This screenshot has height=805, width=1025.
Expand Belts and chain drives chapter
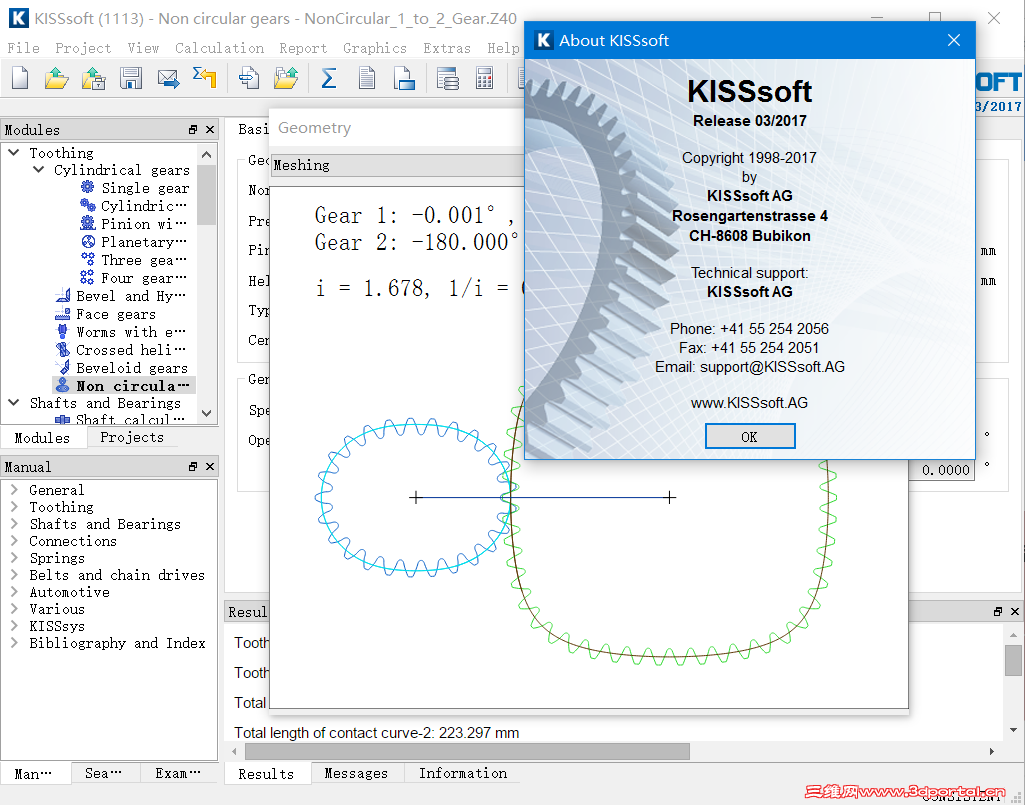[14, 574]
